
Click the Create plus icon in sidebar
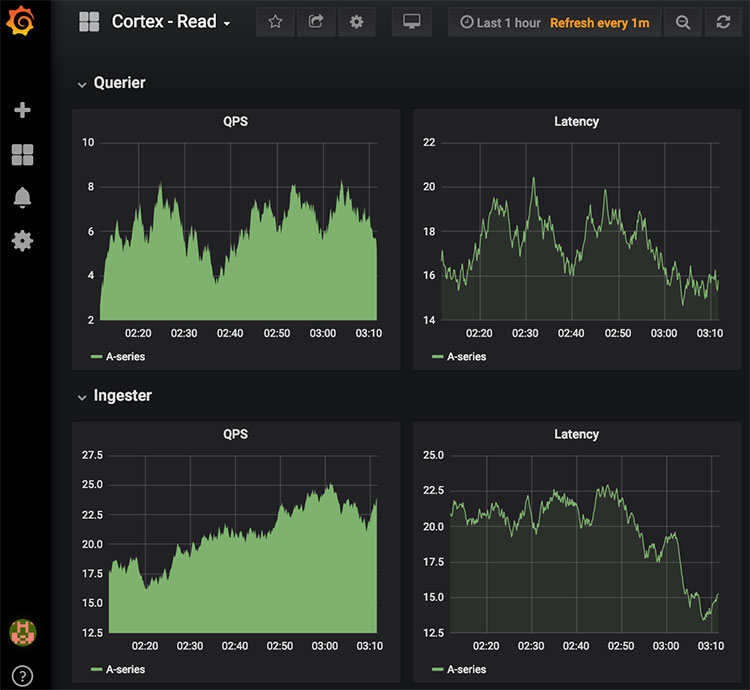(22, 110)
